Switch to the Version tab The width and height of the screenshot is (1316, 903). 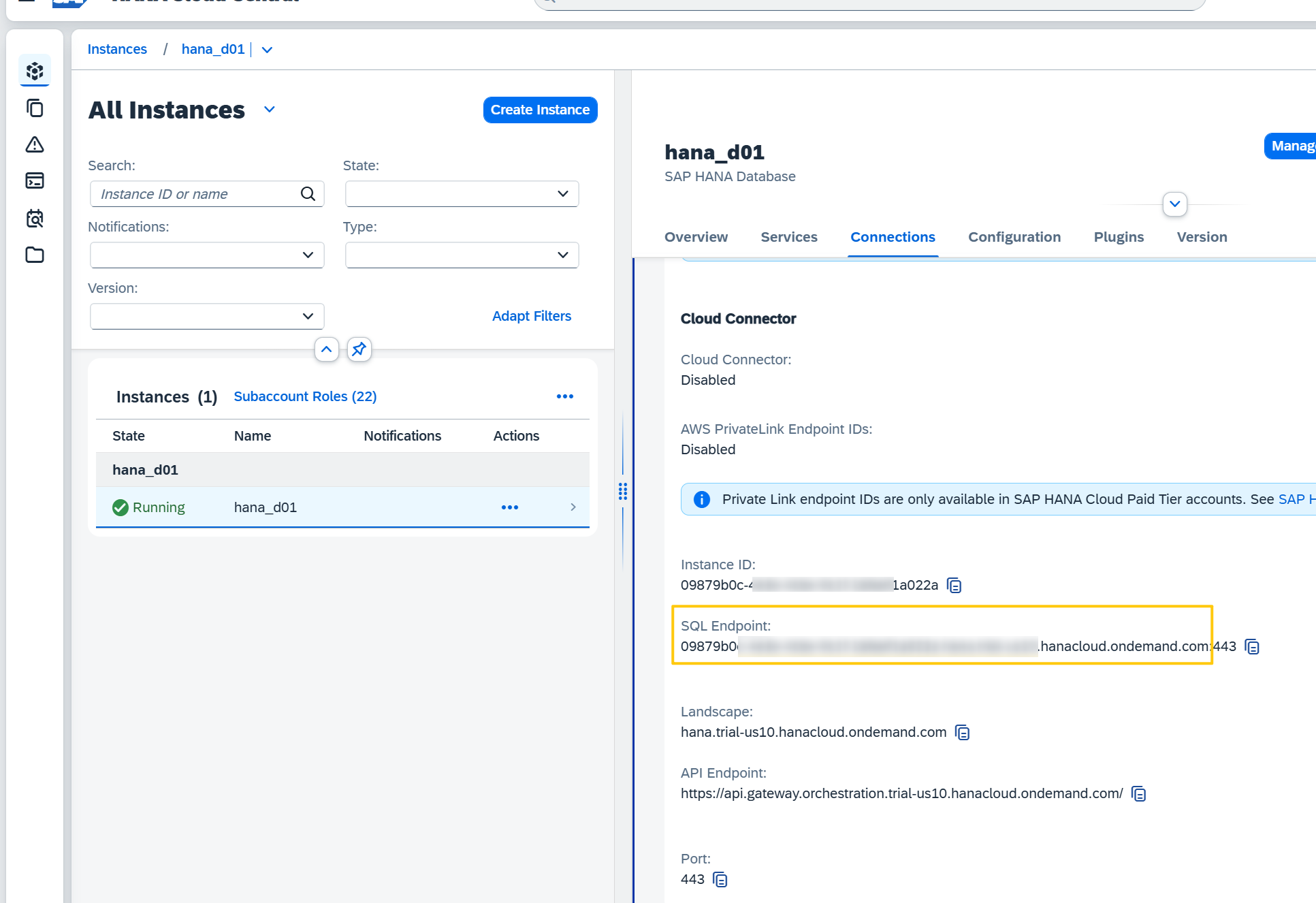pyautogui.click(x=1202, y=237)
